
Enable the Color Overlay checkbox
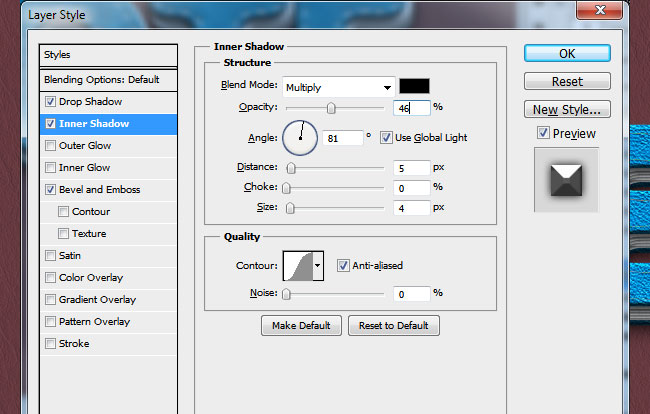tap(51, 277)
